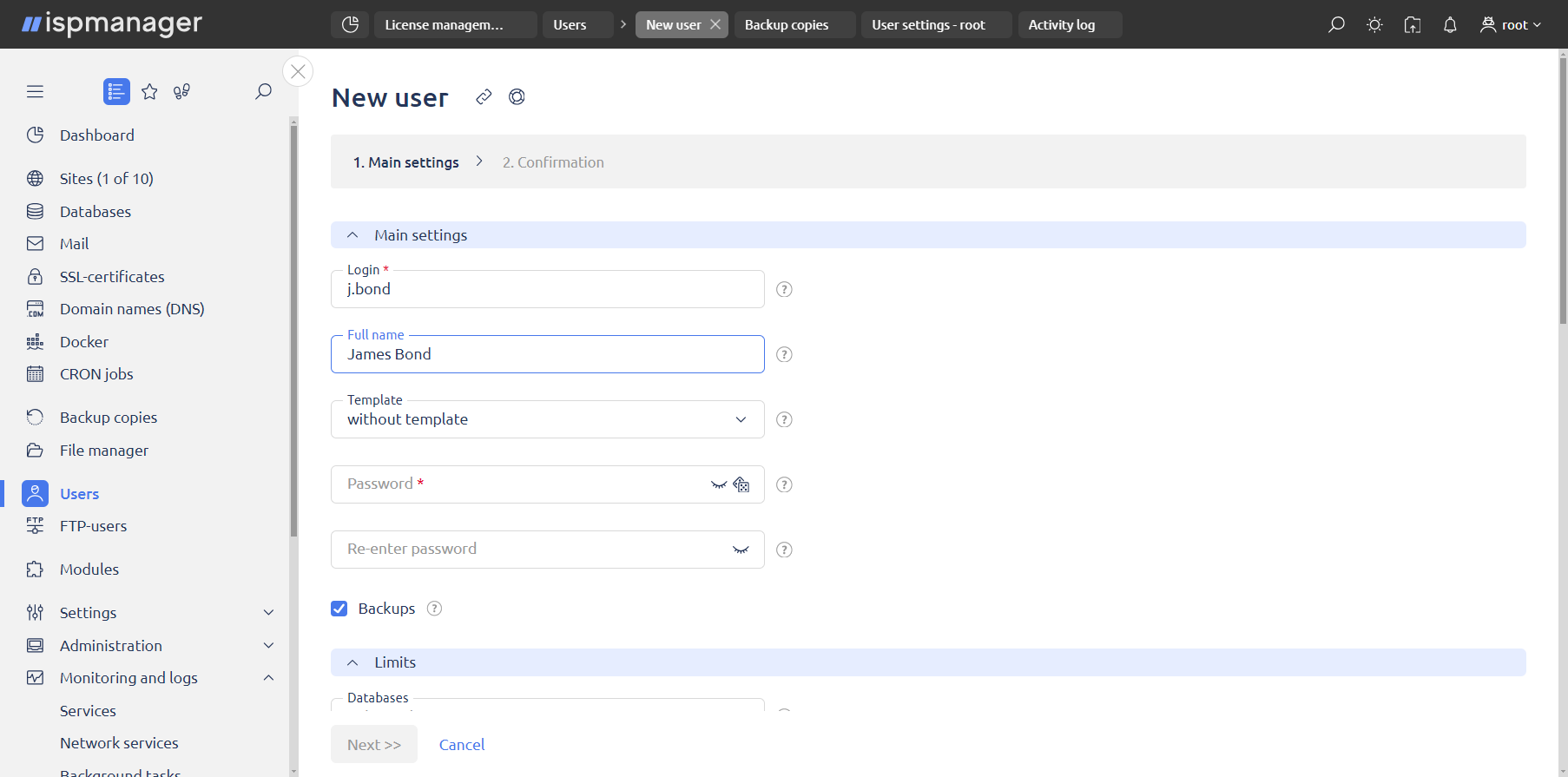Open the dashboard tab icon in top bar
1568x777 pixels.
(x=350, y=25)
